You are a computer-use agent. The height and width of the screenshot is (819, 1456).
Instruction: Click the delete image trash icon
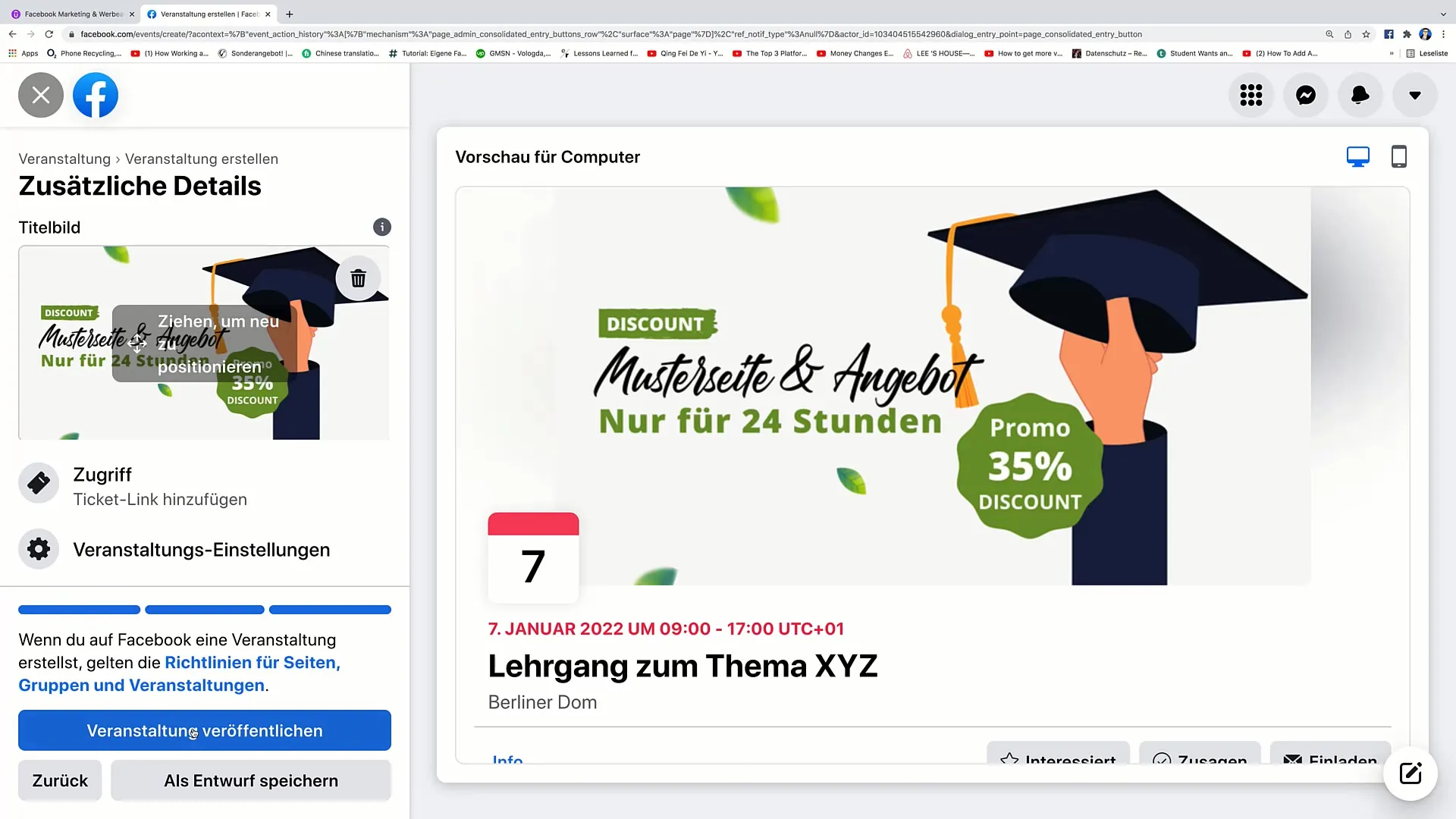(x=357, y=278)
